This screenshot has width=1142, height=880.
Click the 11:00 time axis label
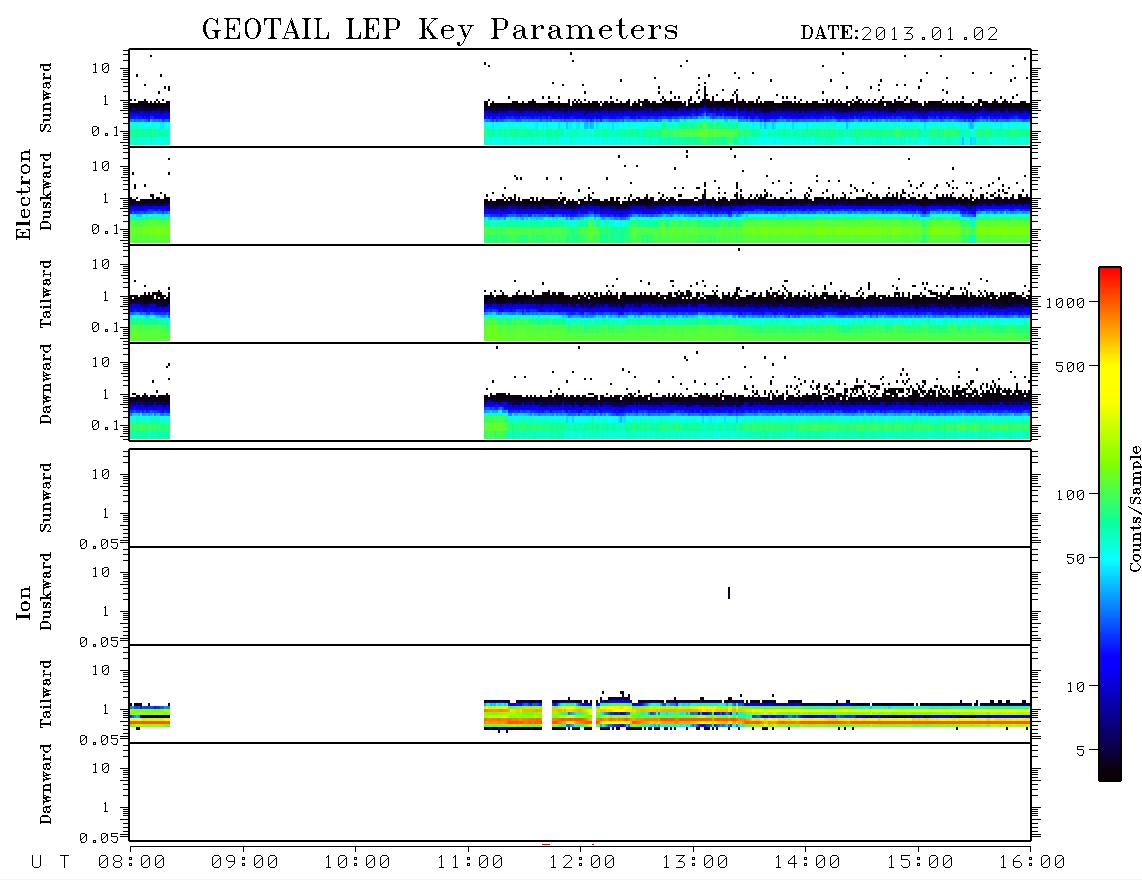click(470, 863)
